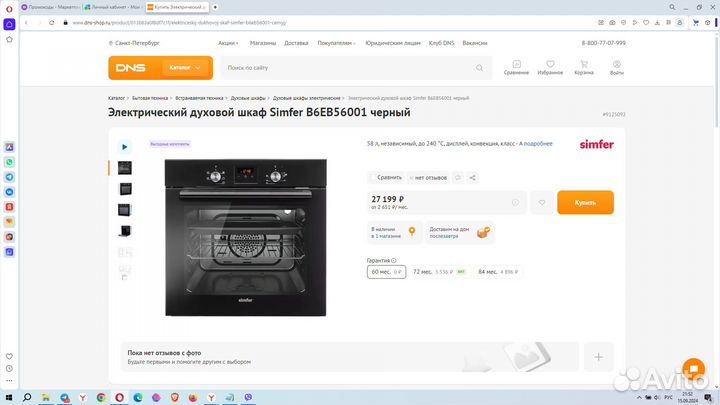Open the orange chat support bubble
This screenshot has height=405, width=720.
pos(693,369)
